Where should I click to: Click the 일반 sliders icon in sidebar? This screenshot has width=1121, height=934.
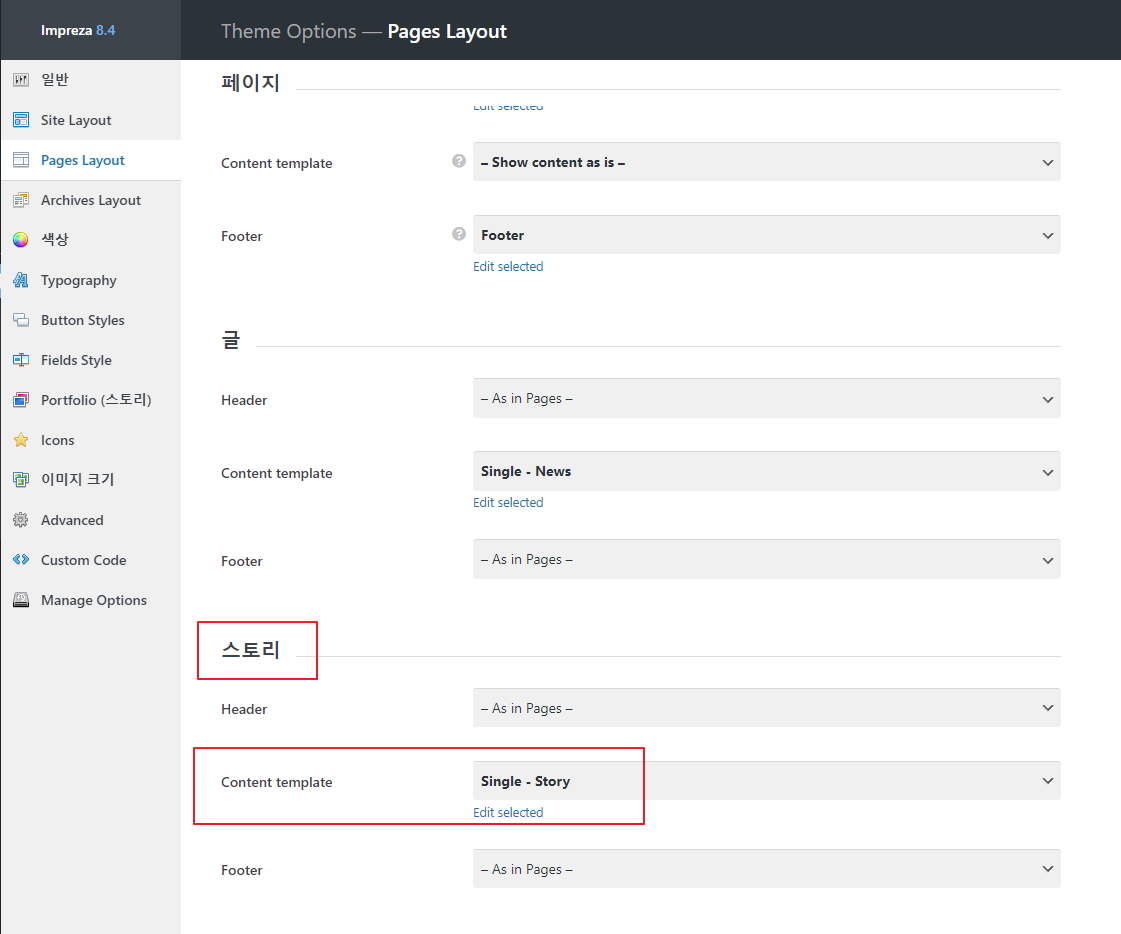(21, 79)
